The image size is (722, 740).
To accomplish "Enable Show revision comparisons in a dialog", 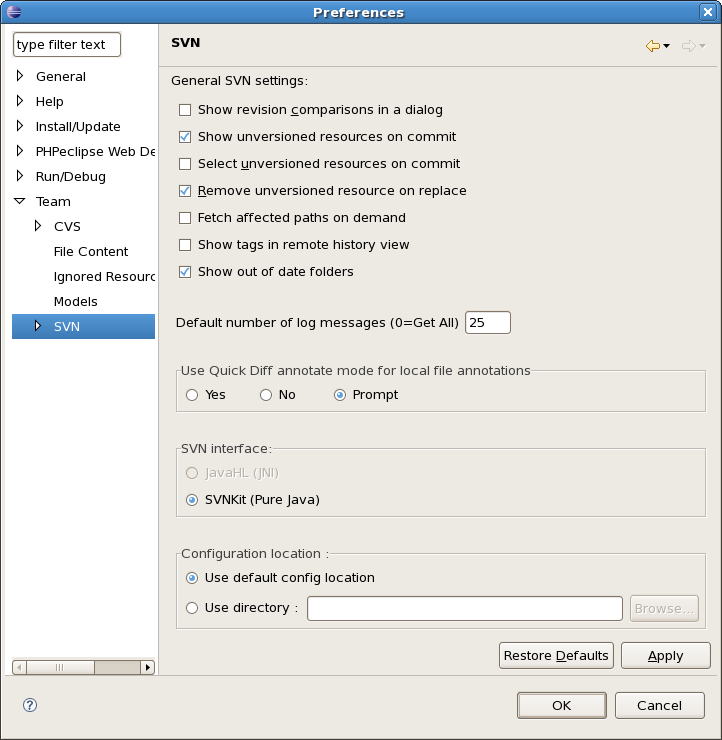I will coord(185,110).
